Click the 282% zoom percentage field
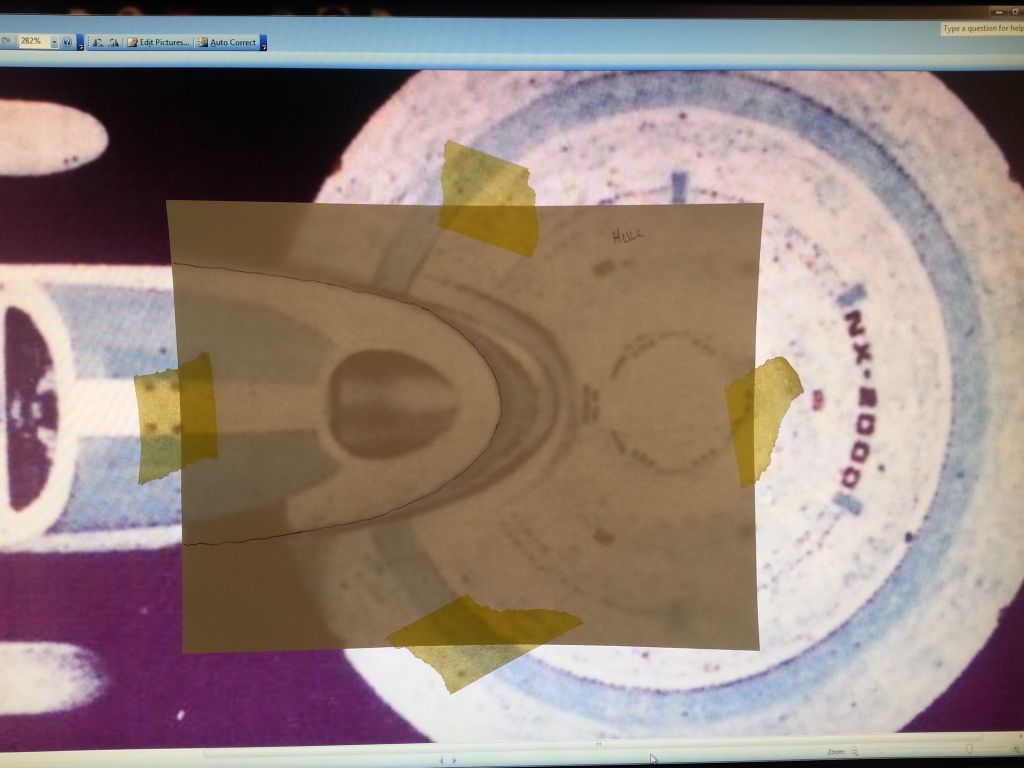 click(x=35, y=42)
